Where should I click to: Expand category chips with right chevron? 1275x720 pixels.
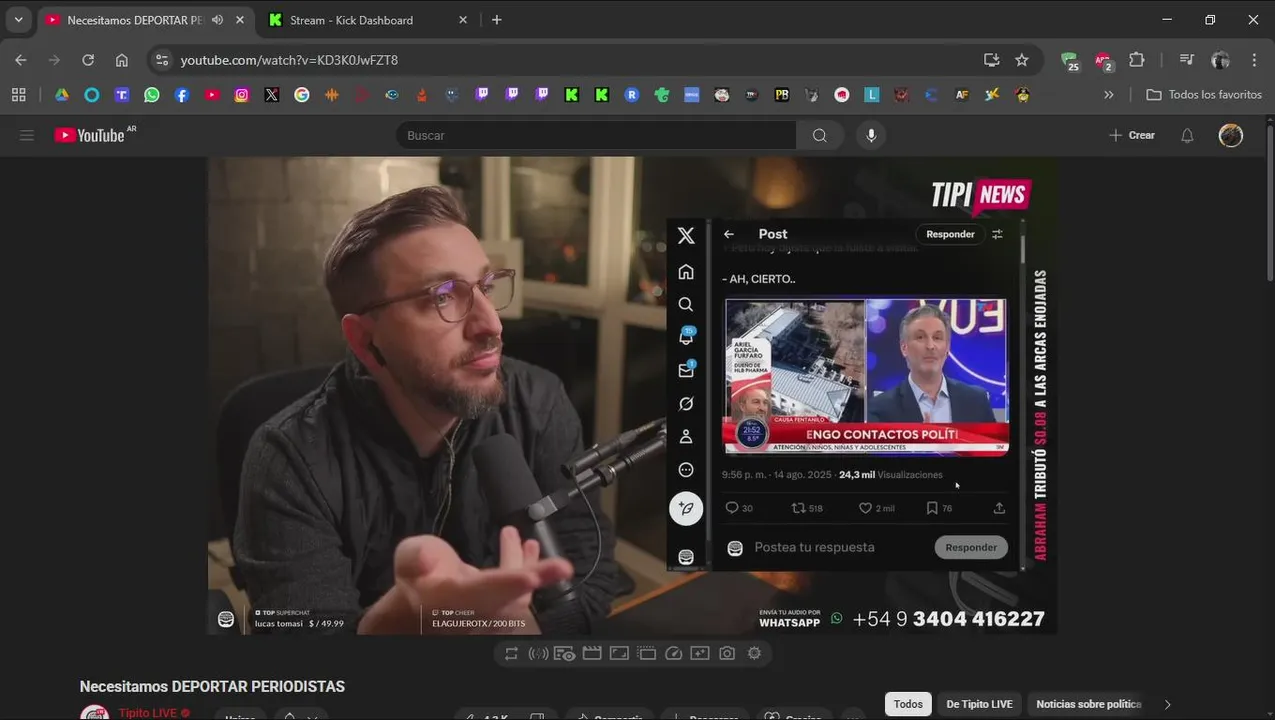1167,704
